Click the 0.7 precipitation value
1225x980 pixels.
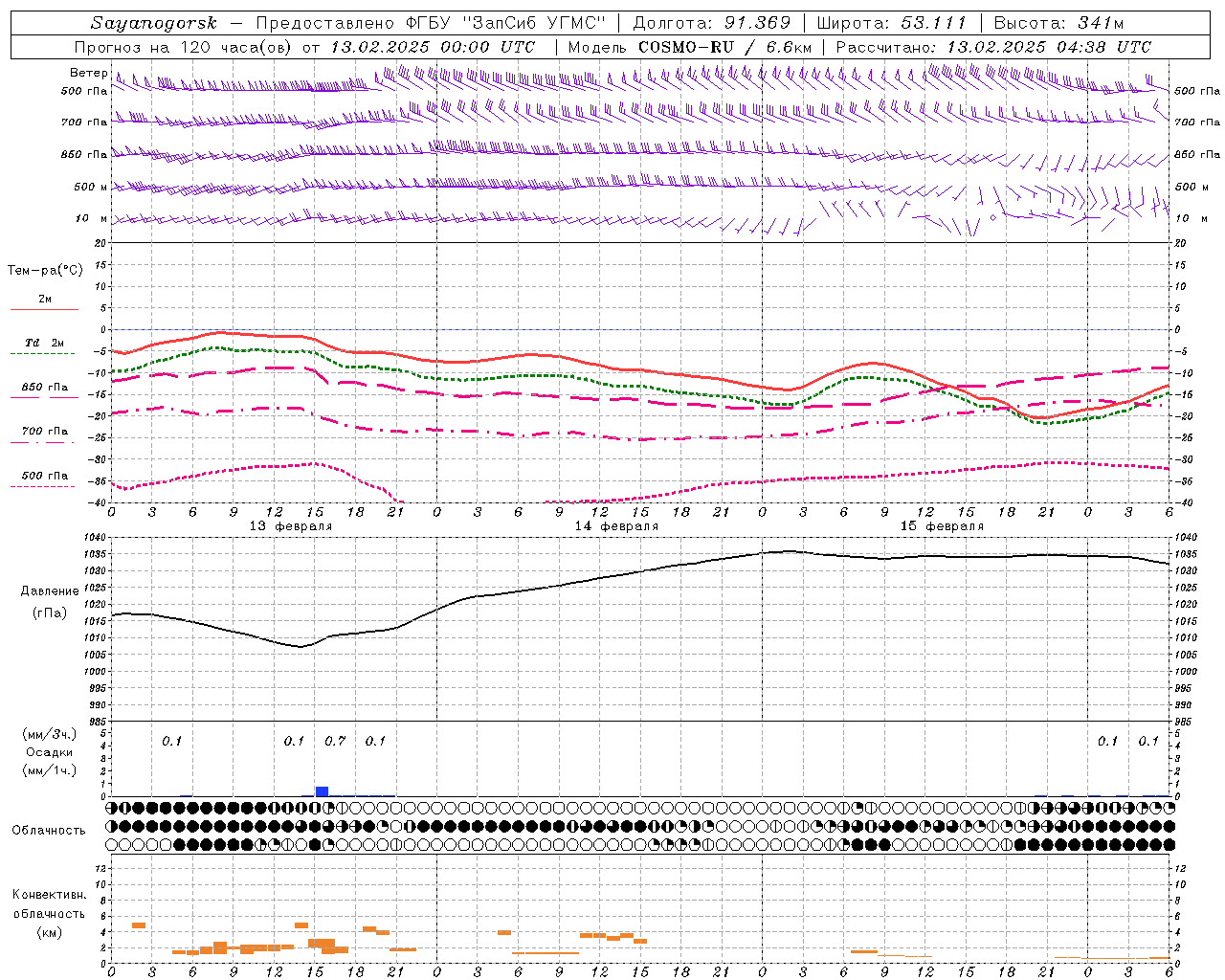(335, 742)
